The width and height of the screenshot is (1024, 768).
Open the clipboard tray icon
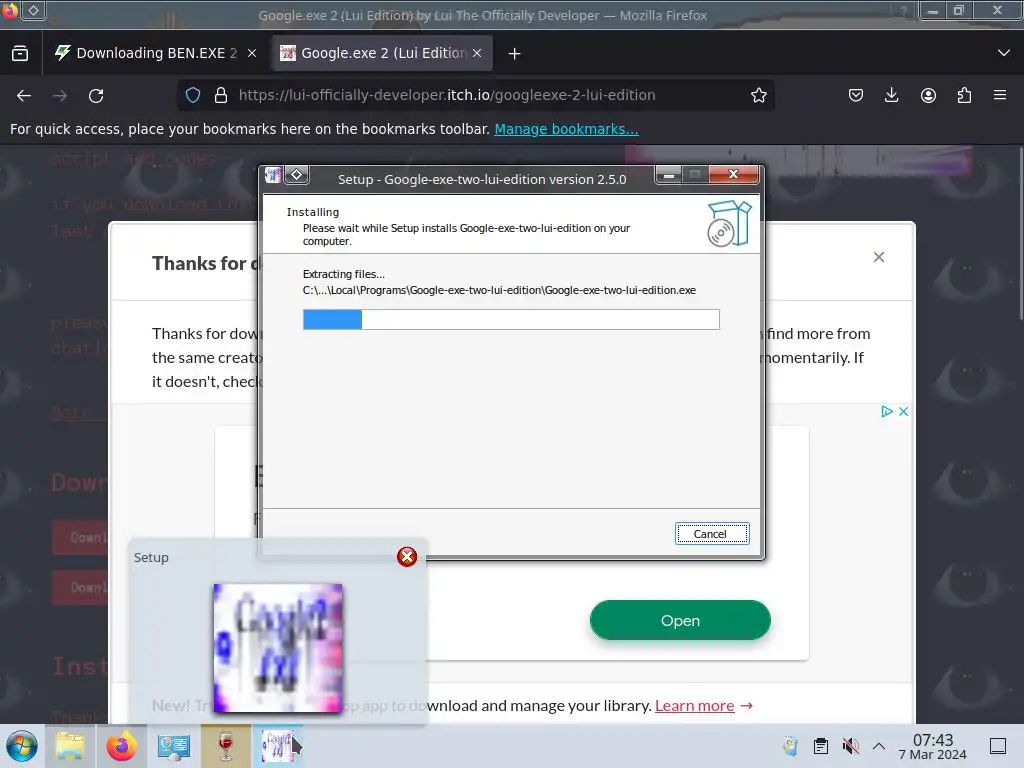click(x=821, y=746)
